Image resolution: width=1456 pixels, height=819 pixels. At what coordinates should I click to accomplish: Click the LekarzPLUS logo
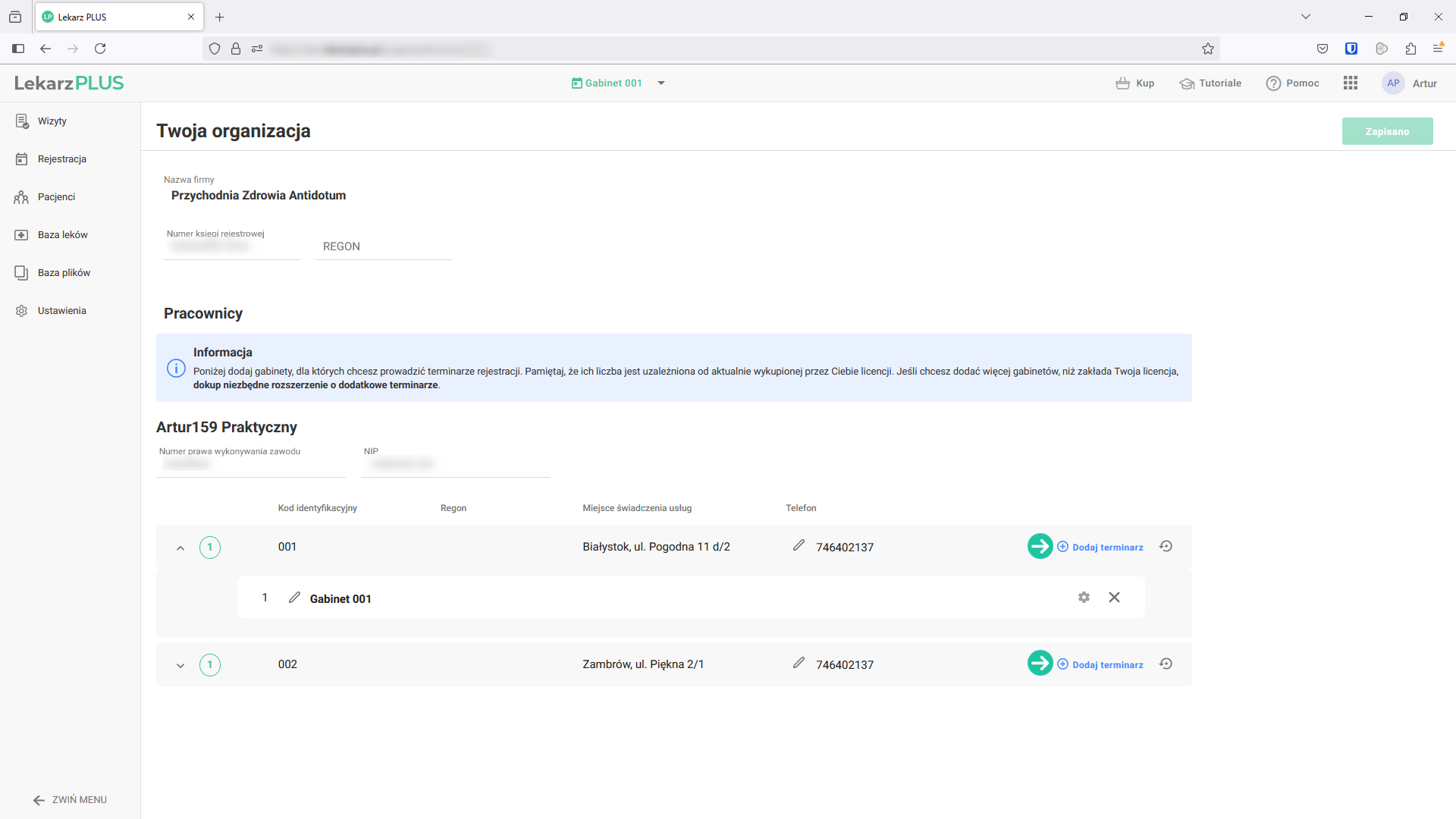[x=69, y=83]
